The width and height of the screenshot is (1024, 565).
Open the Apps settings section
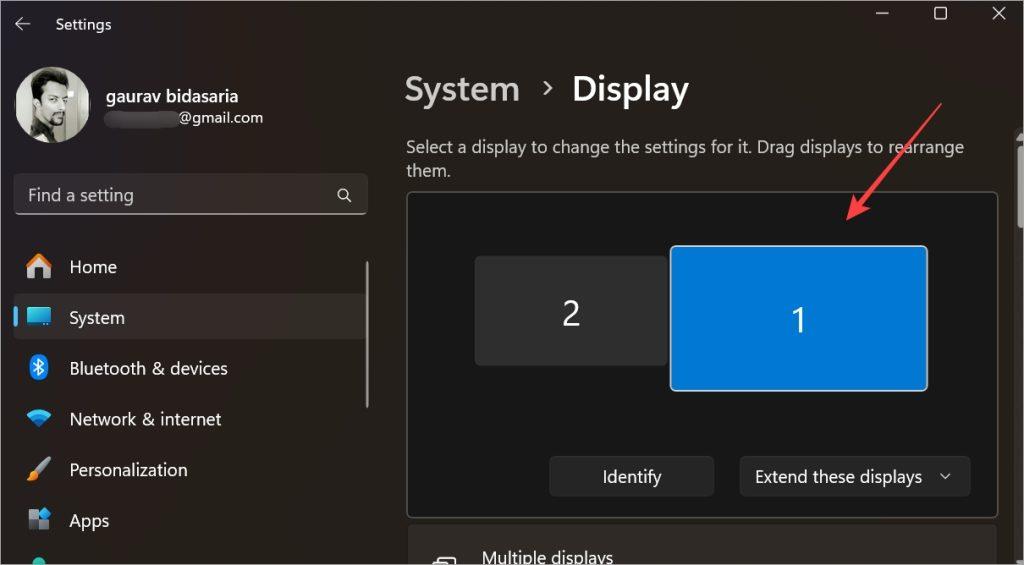click(189, 521)
